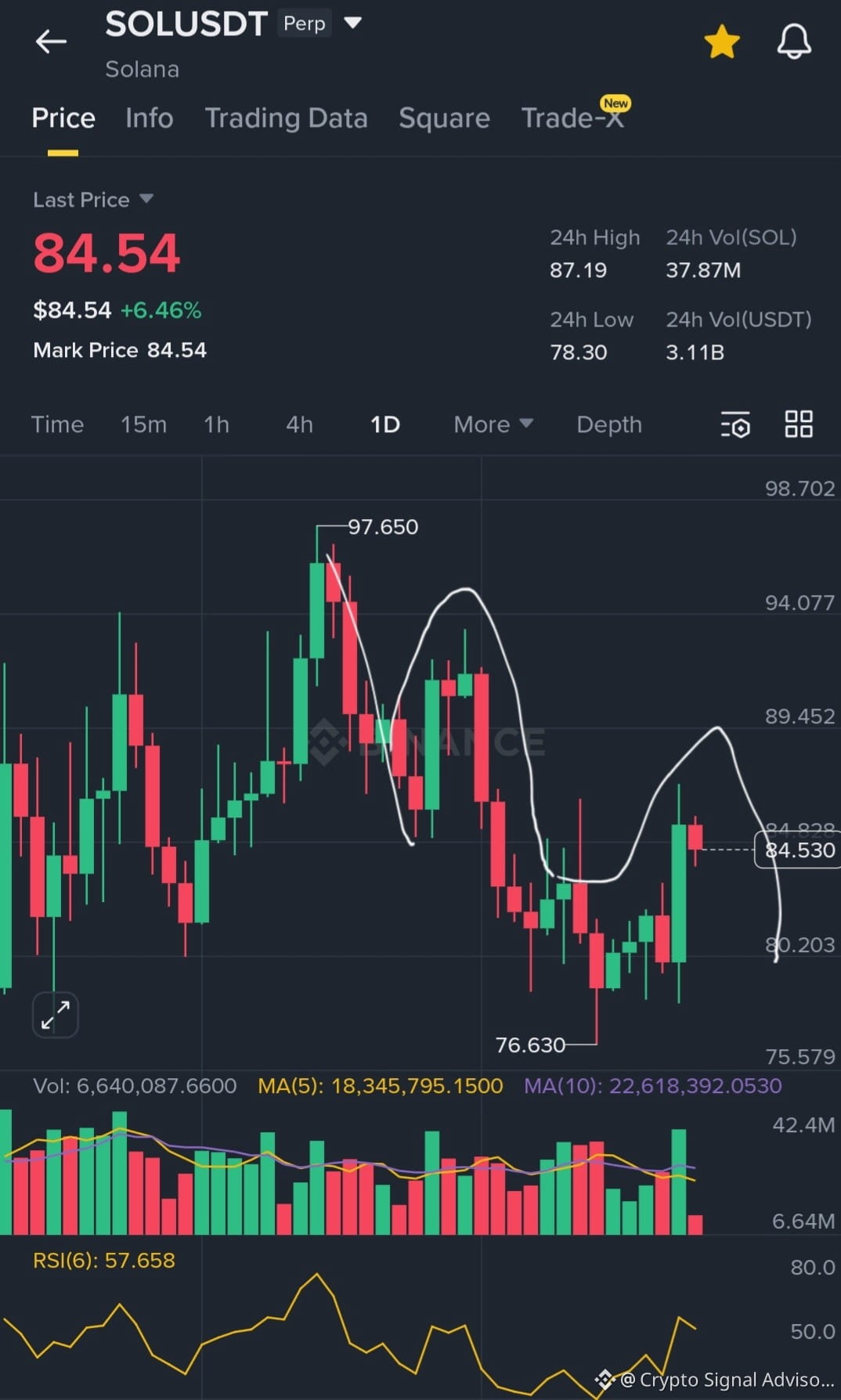This screenshot has width=841, height=1400.
Task: Toggle the favorite star icon
Action: [722, 41]
